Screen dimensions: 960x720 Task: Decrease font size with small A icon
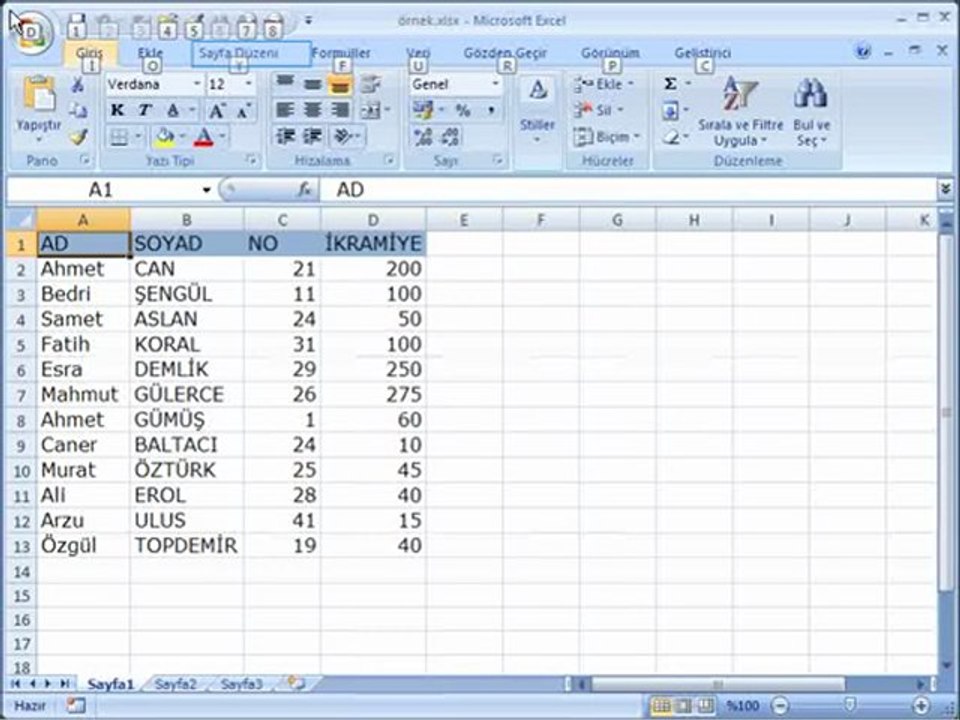[244, 111]
